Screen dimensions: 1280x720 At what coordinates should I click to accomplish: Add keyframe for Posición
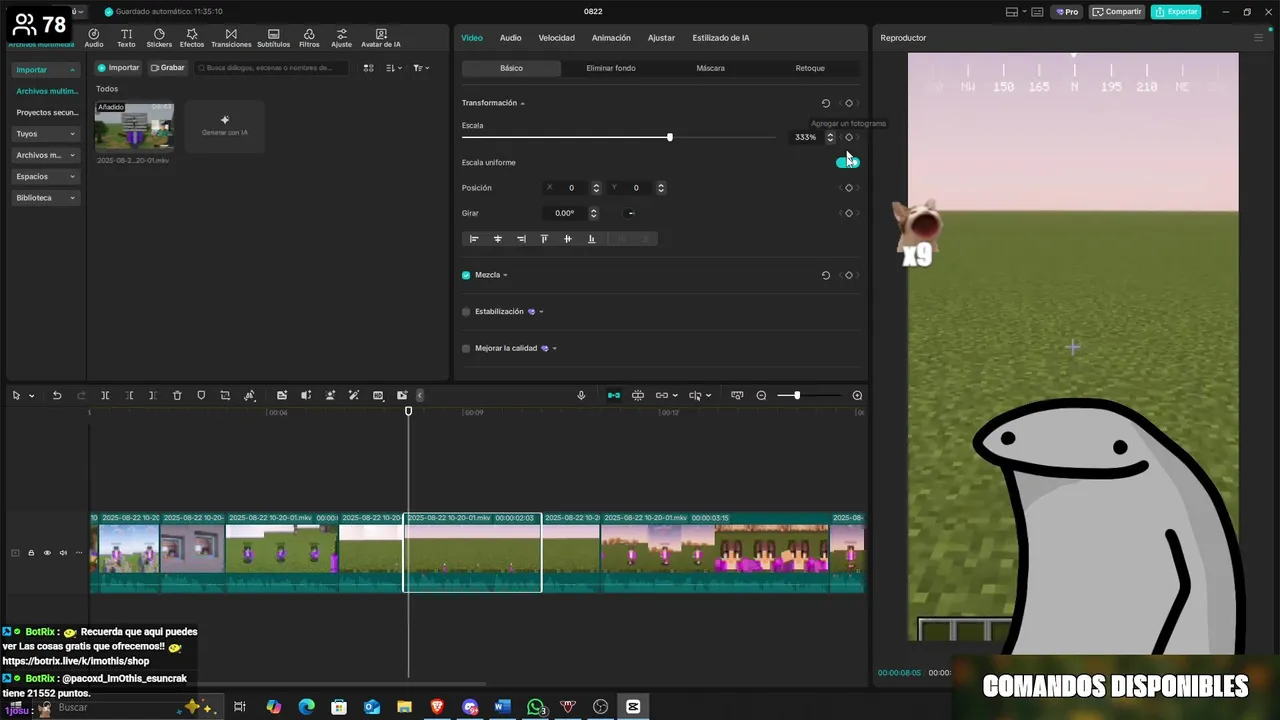point(849,188)
